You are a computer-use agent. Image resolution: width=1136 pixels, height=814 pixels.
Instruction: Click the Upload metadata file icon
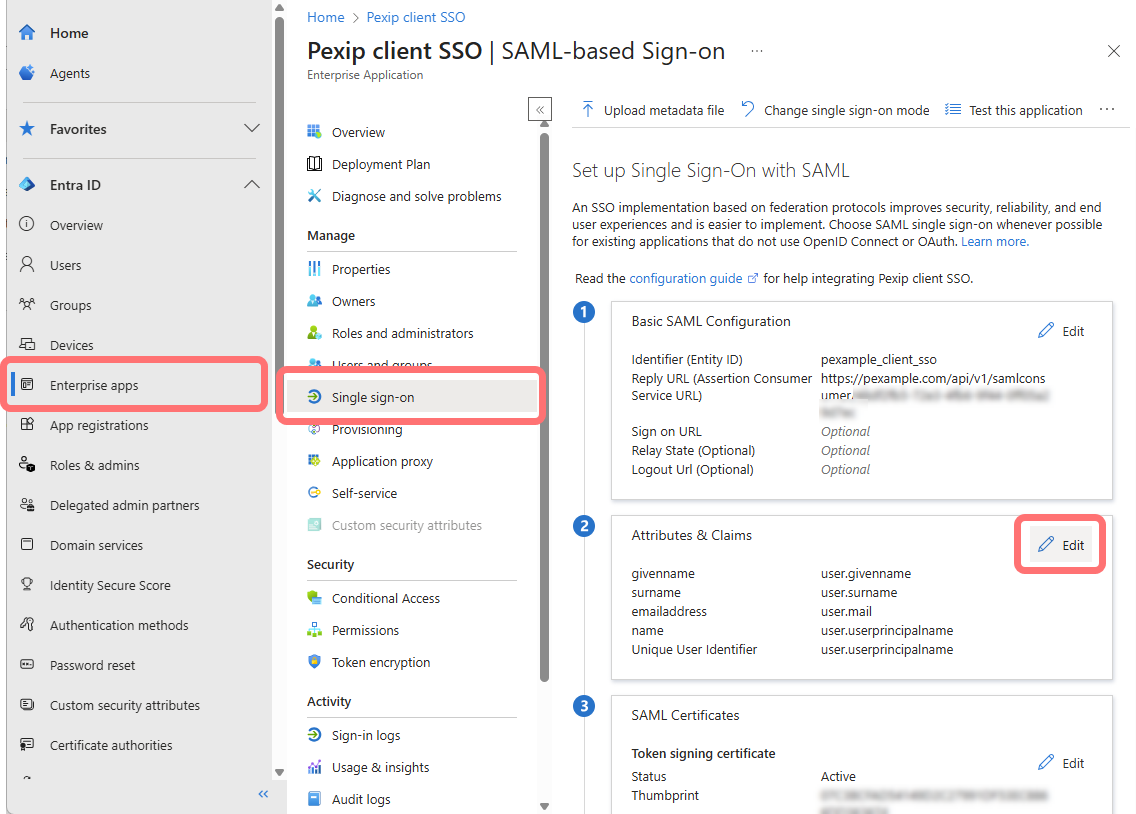tap(588, 110)
